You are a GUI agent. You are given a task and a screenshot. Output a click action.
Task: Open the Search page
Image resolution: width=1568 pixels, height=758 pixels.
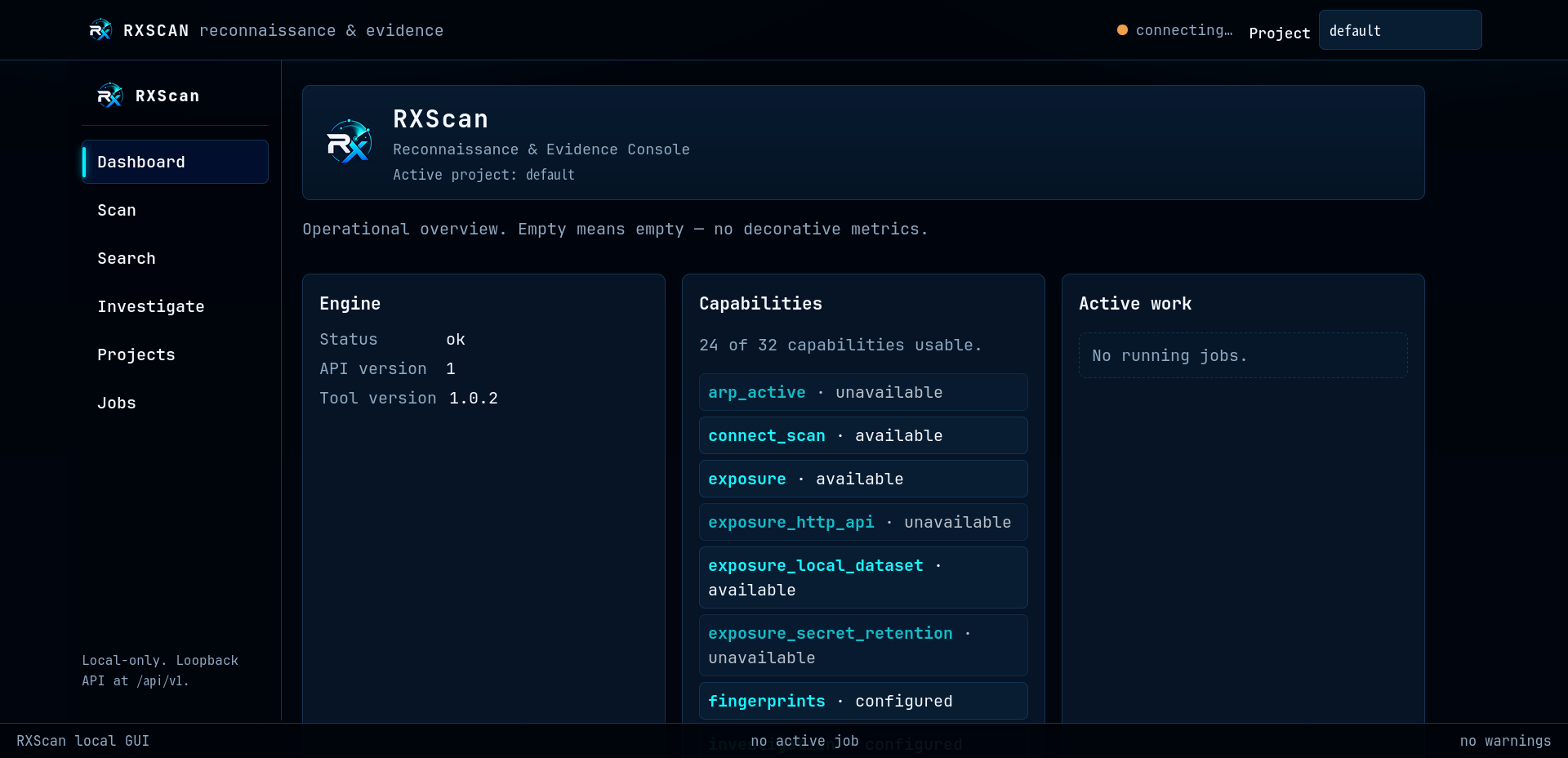tap(175, 258)
